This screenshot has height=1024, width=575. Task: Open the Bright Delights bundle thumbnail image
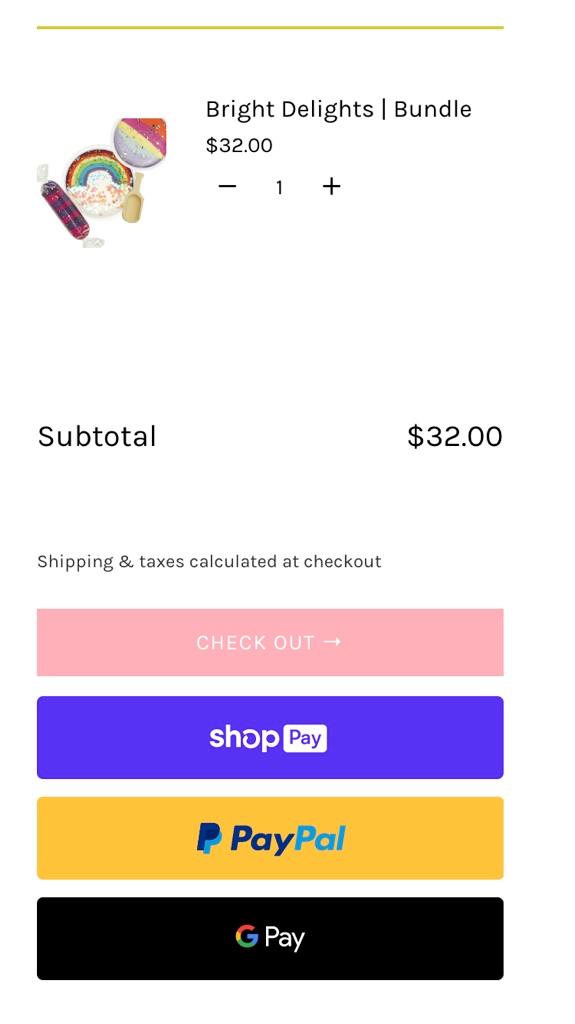coord(101,182)
